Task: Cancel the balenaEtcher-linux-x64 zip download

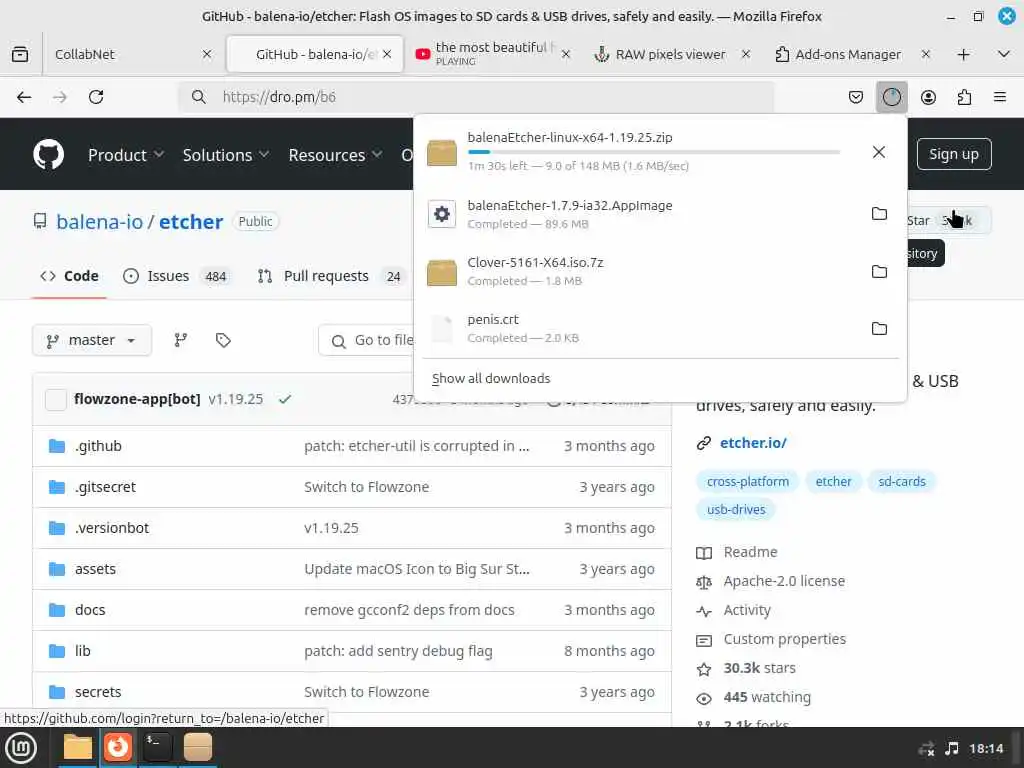Action: (x=879, y=152)
